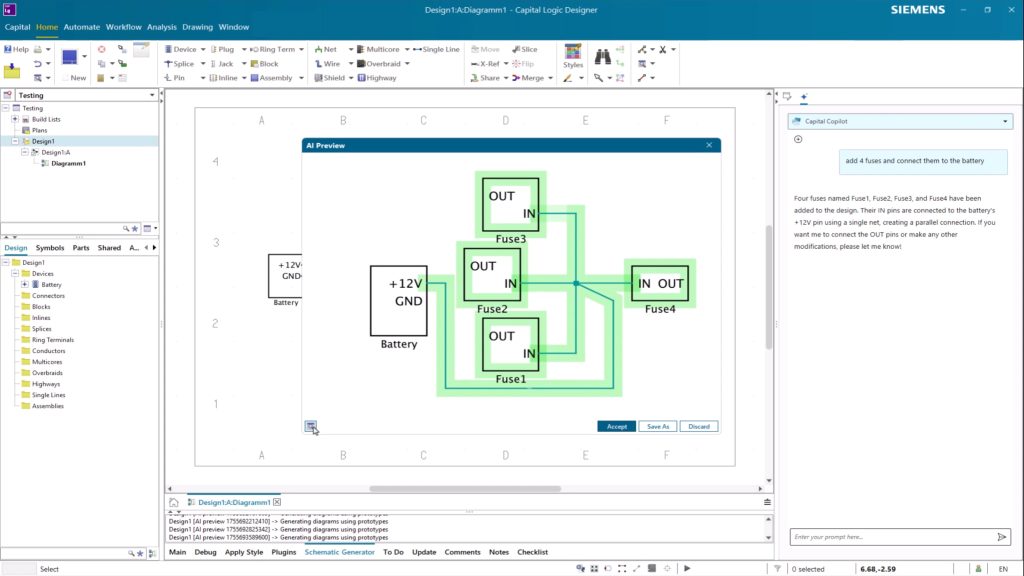The height and width of the screenshot is (576, 1024).
Task: Close the Design1:A:Diagramm1 tab
Action: tap(277, 502)
